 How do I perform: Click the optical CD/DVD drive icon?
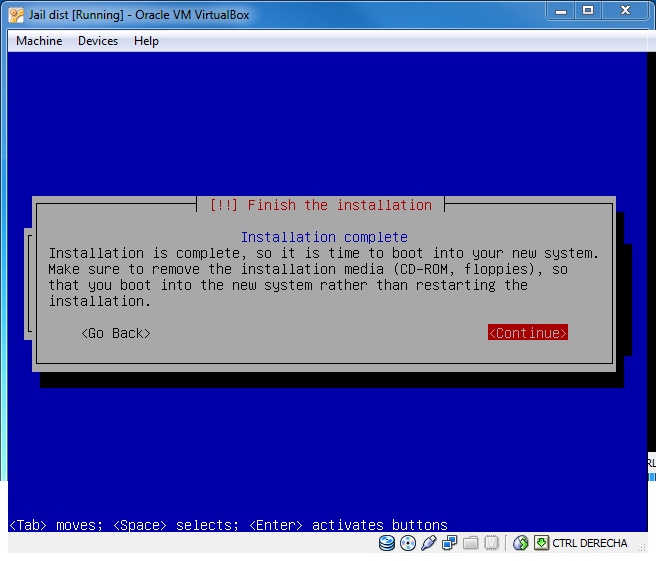pyautogui.click(x=407, y=543)
